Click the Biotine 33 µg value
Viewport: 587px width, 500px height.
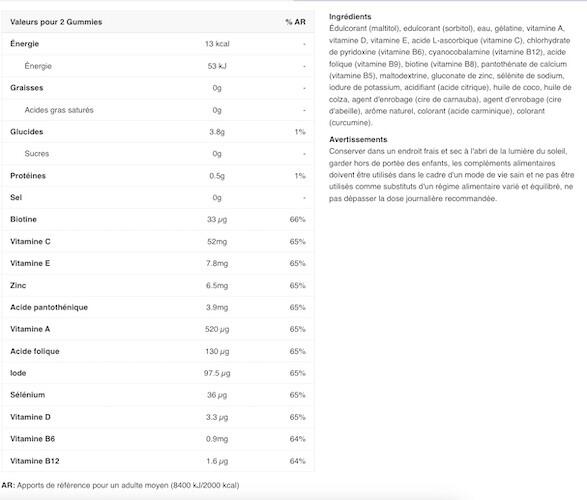(x=217, y=219)
